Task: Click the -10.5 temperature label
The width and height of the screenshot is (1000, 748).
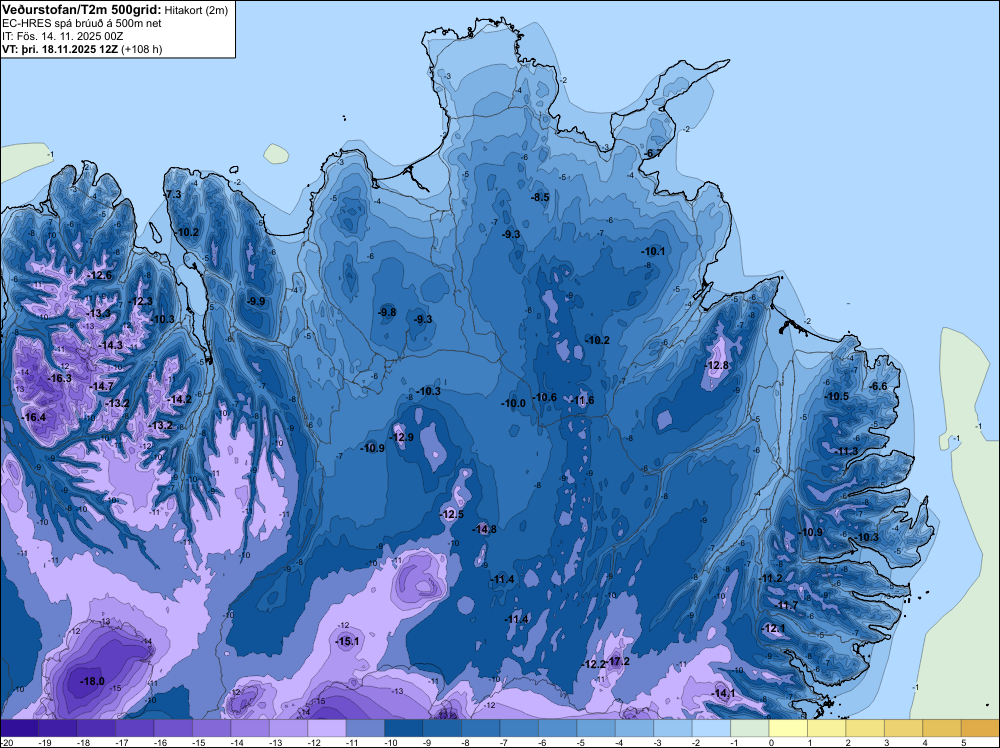Action: coord(837,396)
